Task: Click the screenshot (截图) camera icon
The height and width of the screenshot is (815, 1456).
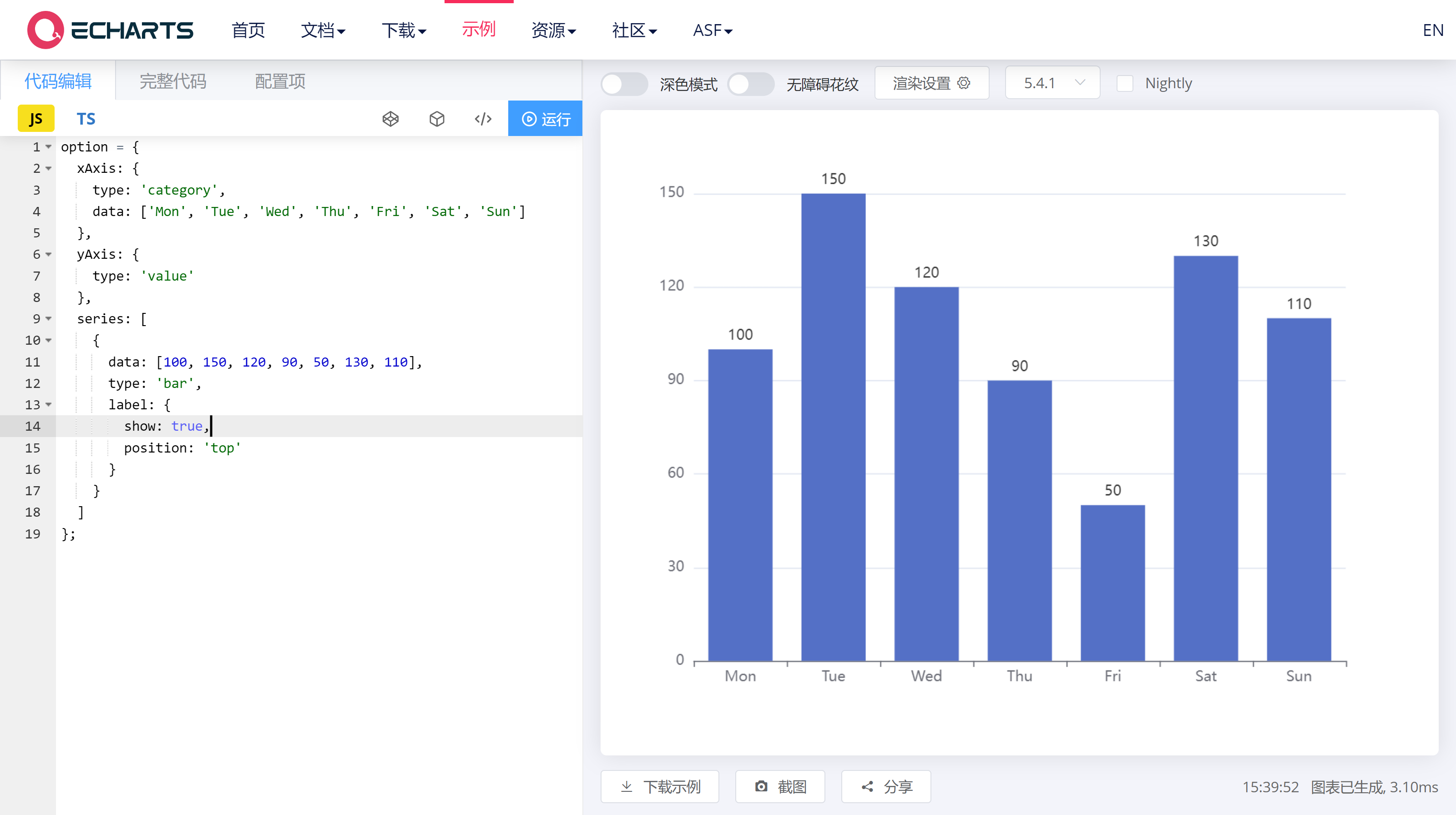Action: [780, 786]
